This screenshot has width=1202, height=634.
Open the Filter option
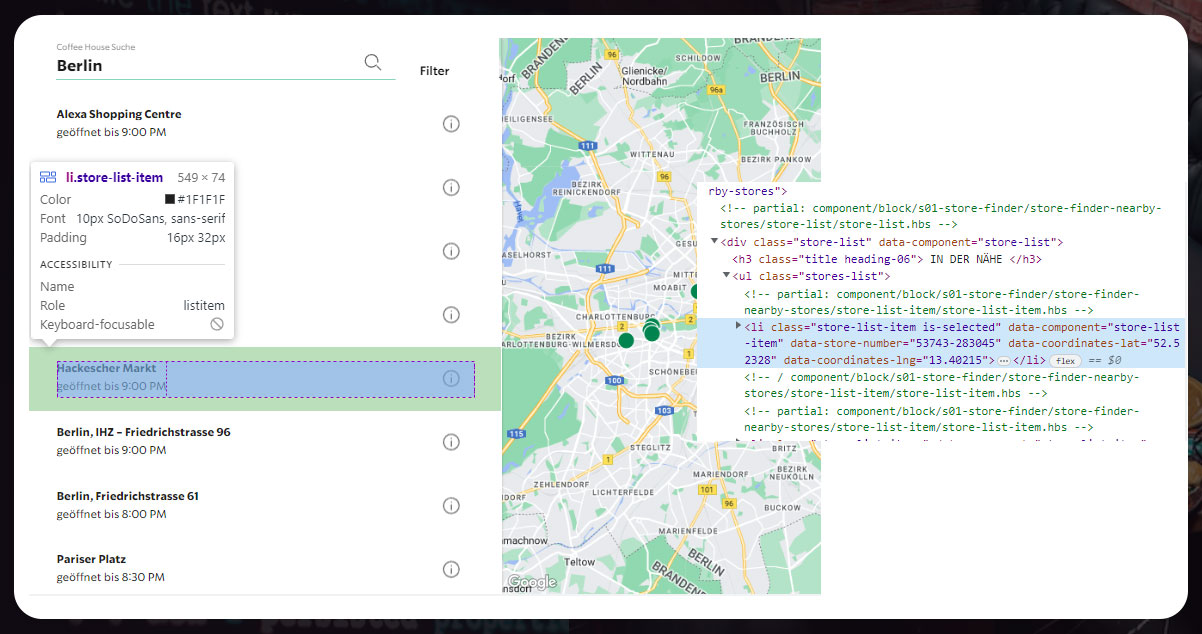434,71
